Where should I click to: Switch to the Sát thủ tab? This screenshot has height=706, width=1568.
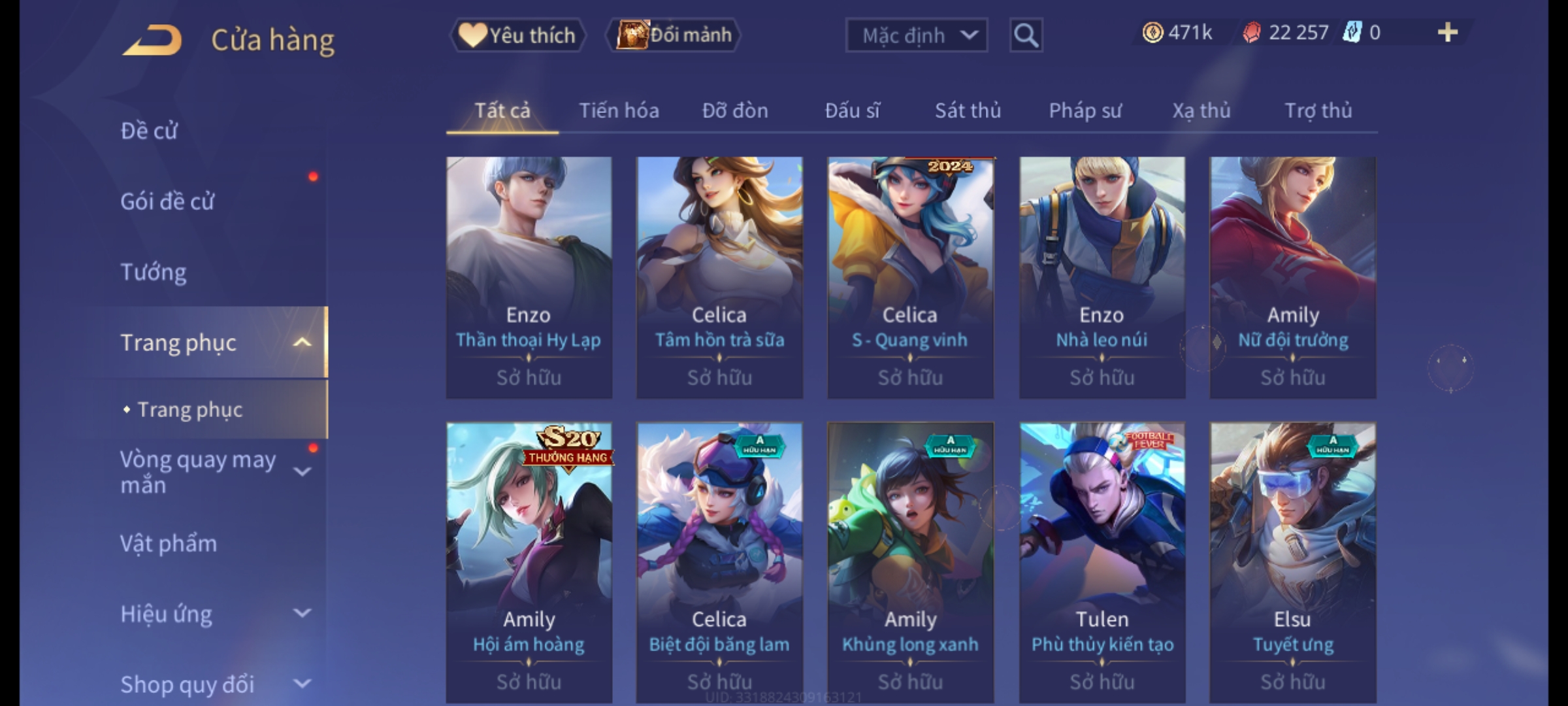coord(968,110)
